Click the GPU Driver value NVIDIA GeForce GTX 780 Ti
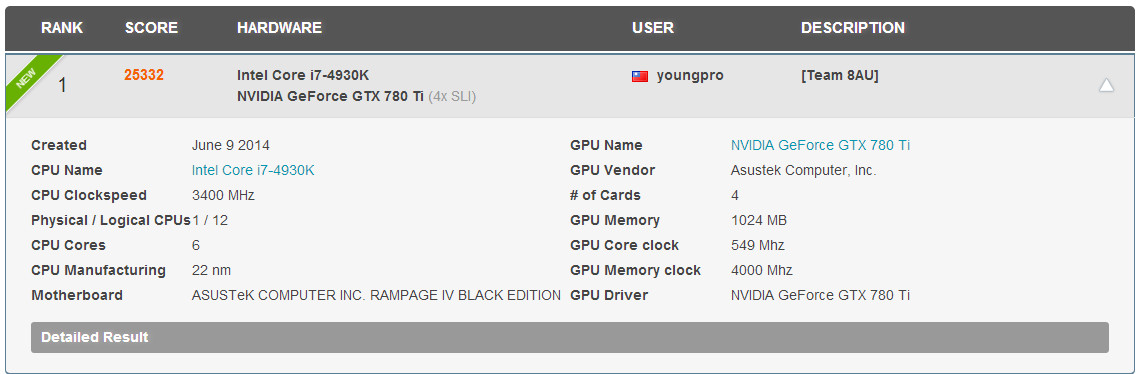The height and width of the screenshot is (374, 1144). [x=820, y=295]
